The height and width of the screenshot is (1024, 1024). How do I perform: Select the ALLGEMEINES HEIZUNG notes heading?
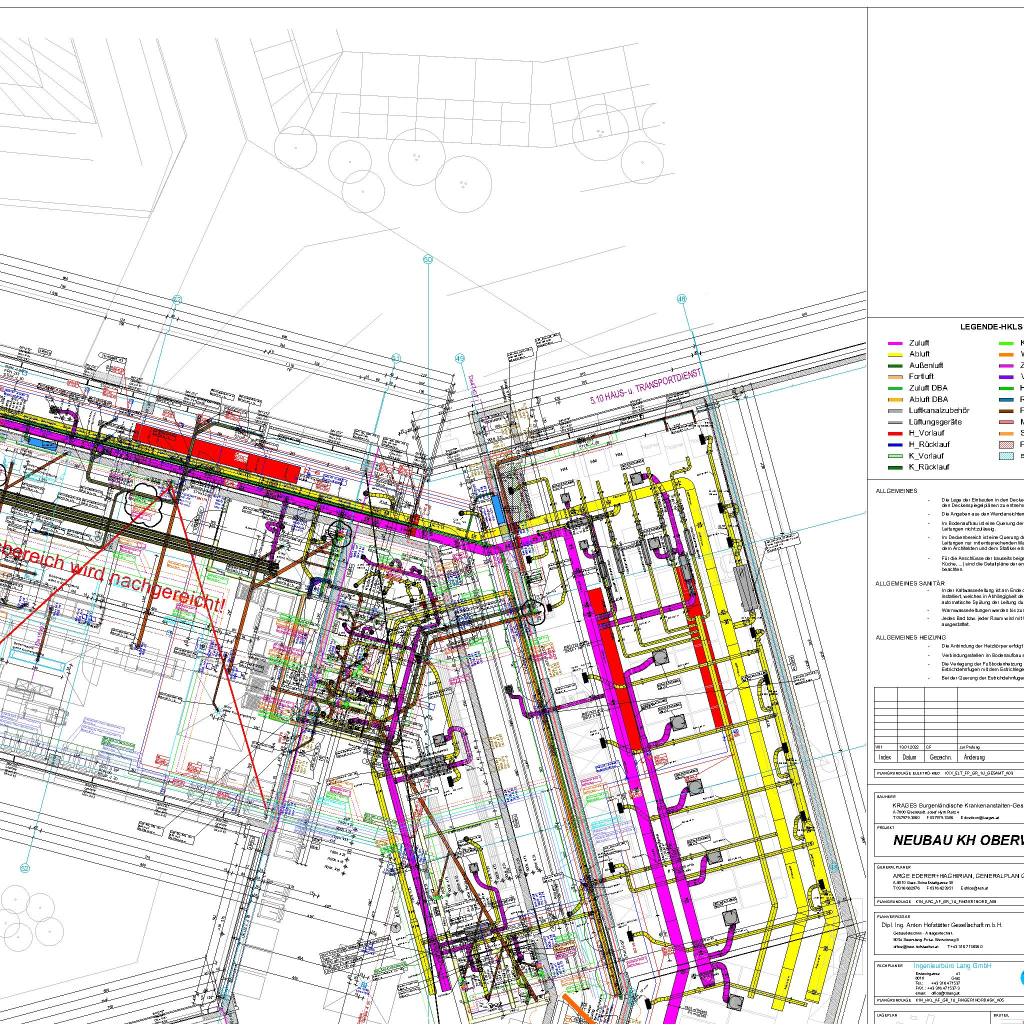click(911, 637)
